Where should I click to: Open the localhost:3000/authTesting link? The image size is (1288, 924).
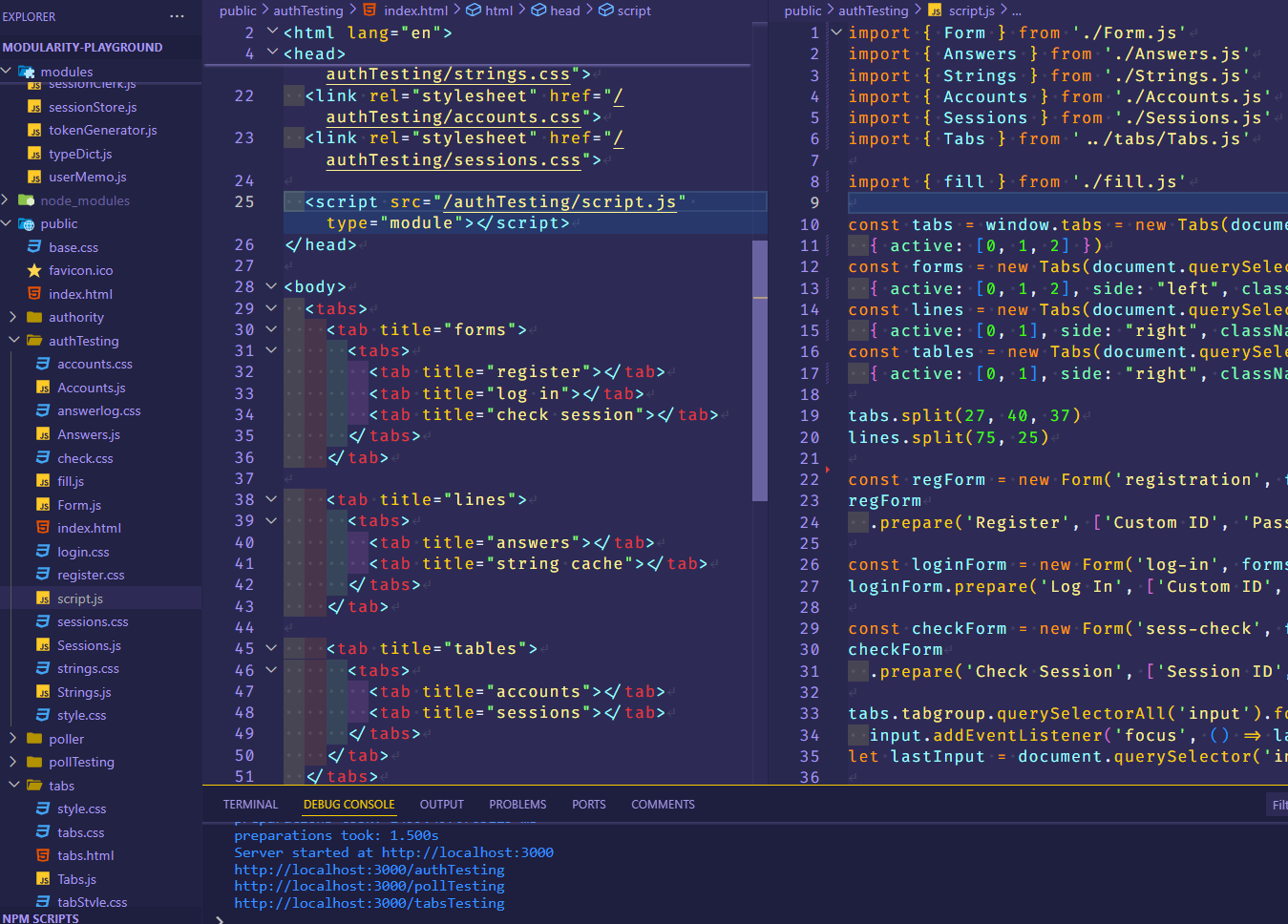coord(370,870)
